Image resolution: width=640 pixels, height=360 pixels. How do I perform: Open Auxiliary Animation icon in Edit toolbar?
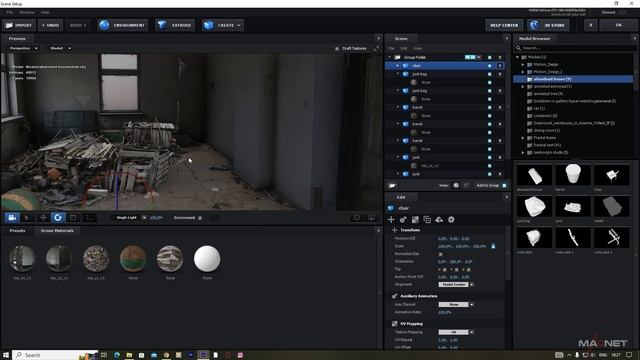[403, 220]
